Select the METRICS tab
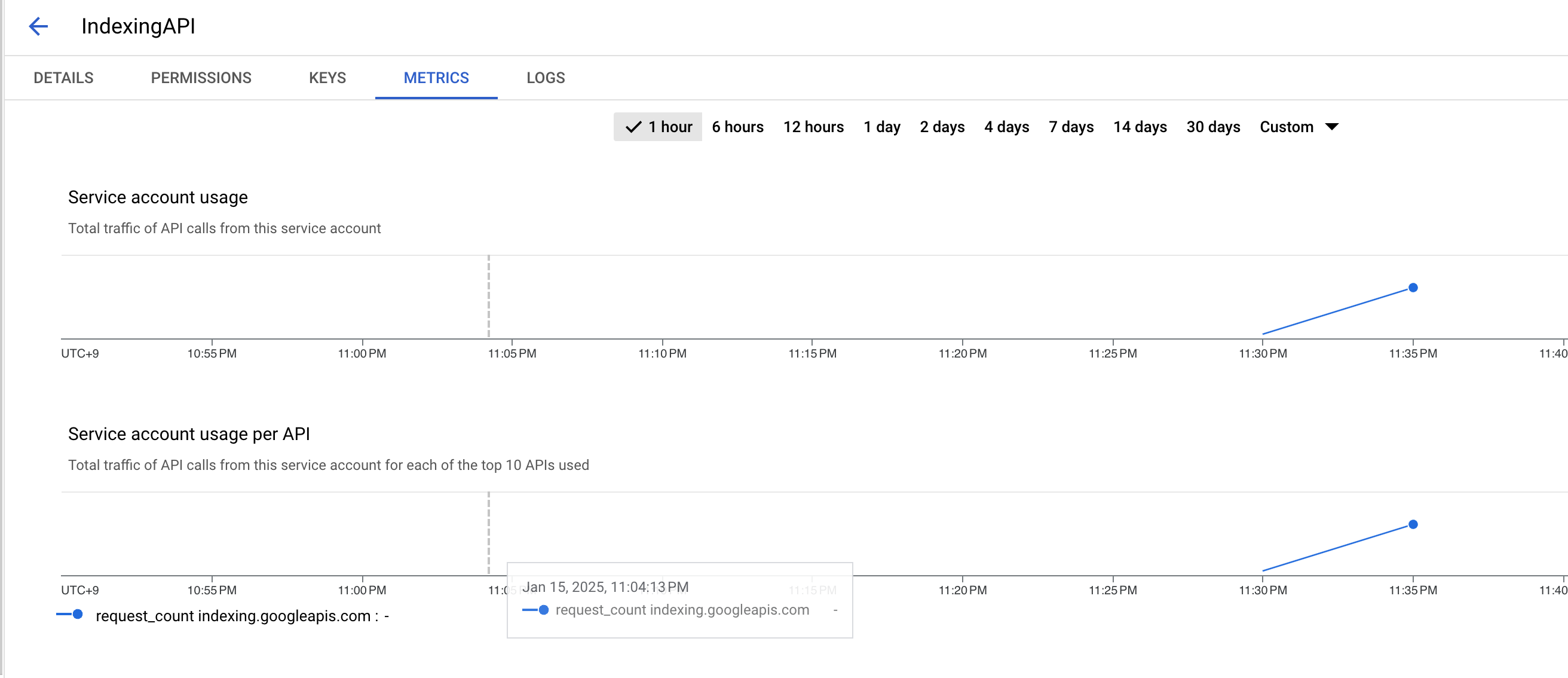The image size is (1568, 678). [436, 78]
